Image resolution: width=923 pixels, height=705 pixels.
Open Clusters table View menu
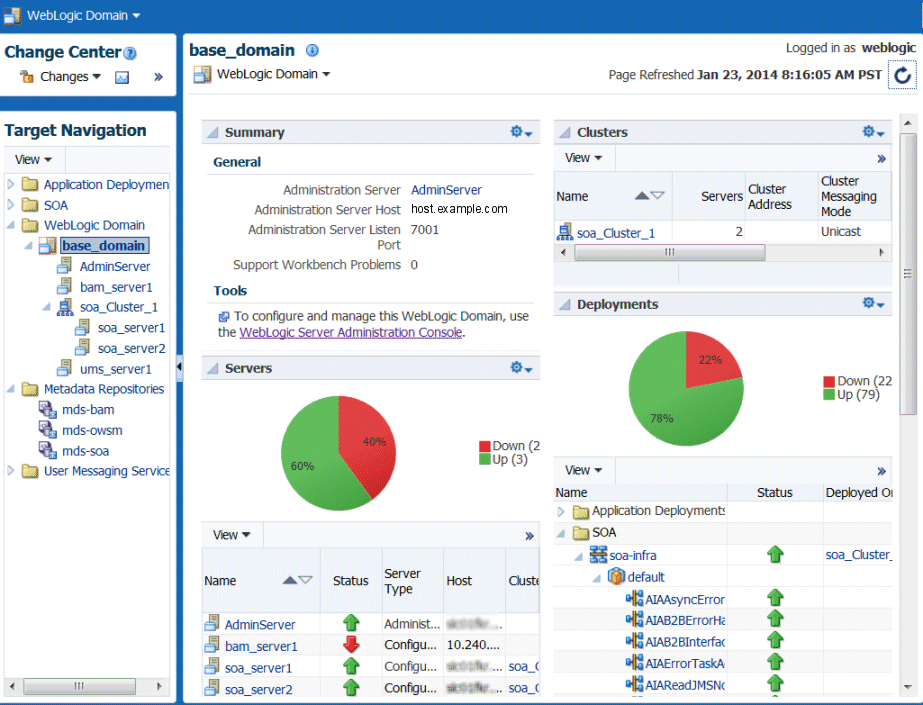pyautogui.click(x=583, y=158)
